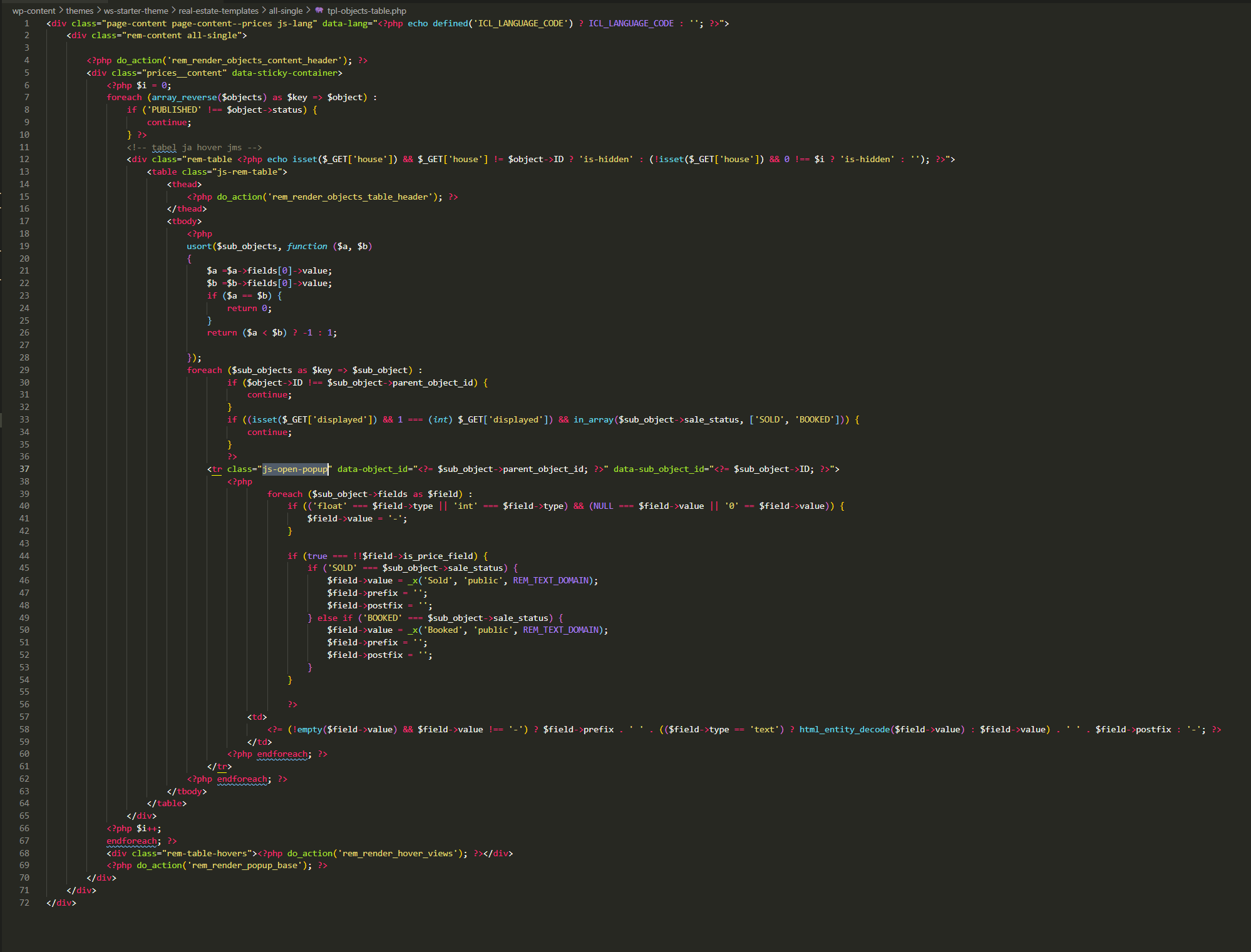
Task: Select tpl-objects-table.php in the breadcrumb
Action: (x=367, y=11)
